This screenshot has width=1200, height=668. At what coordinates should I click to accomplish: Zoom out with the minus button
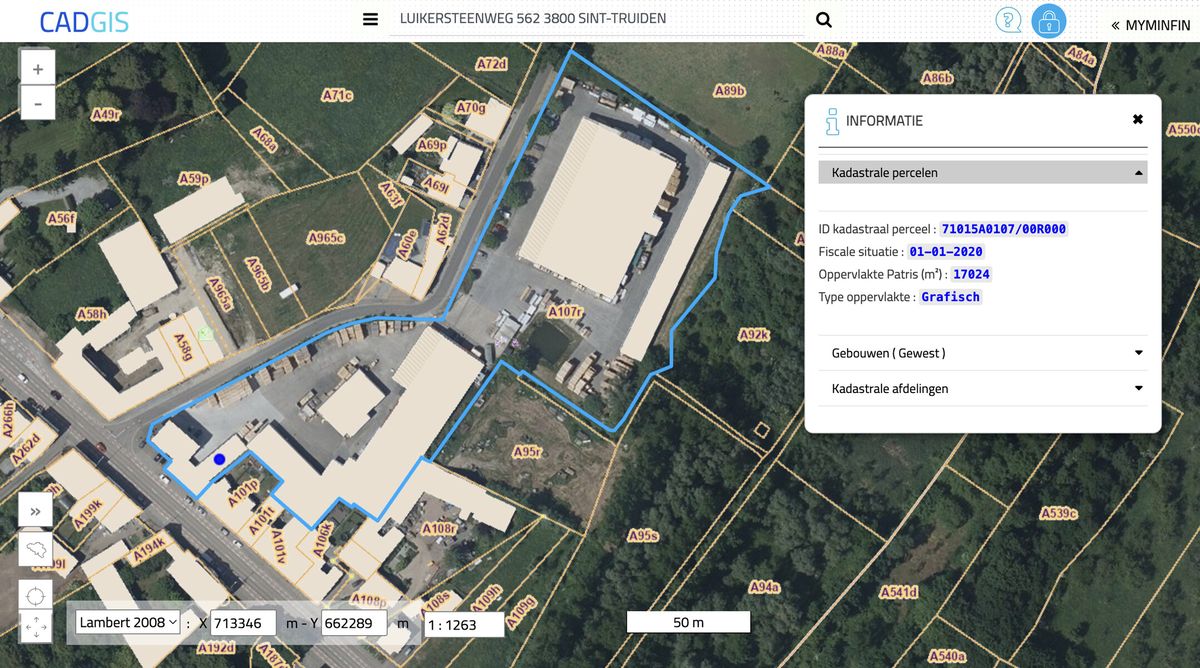(x=38, y=103)
